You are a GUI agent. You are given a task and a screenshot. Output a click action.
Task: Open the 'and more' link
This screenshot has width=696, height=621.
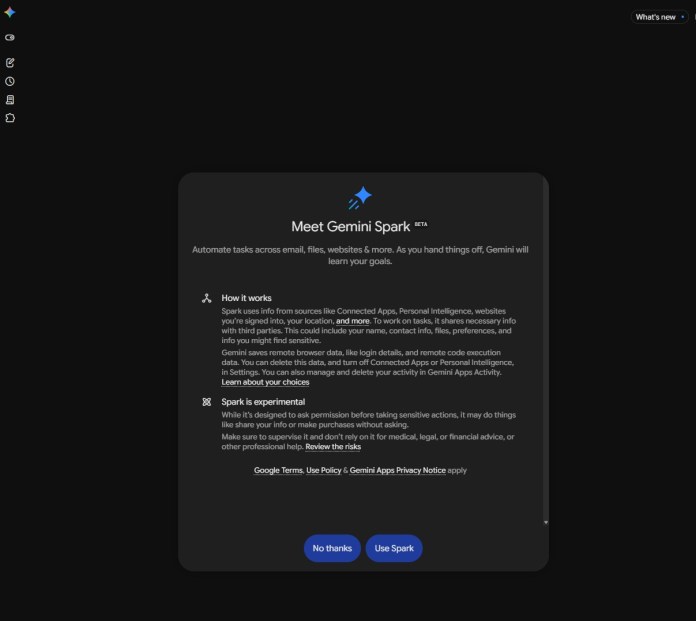tap(352, 321)
